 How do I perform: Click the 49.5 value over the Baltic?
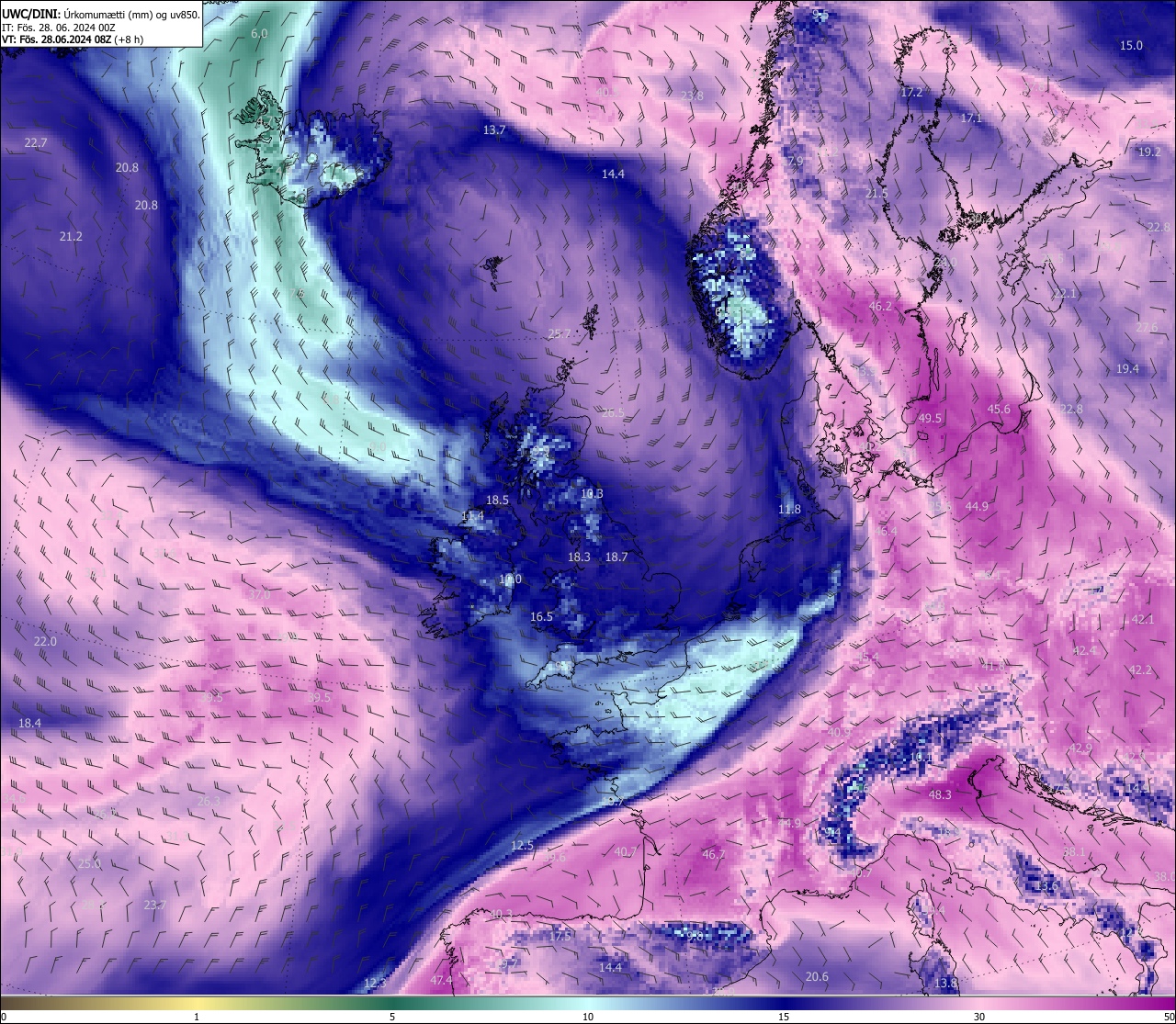click(930, 419)
